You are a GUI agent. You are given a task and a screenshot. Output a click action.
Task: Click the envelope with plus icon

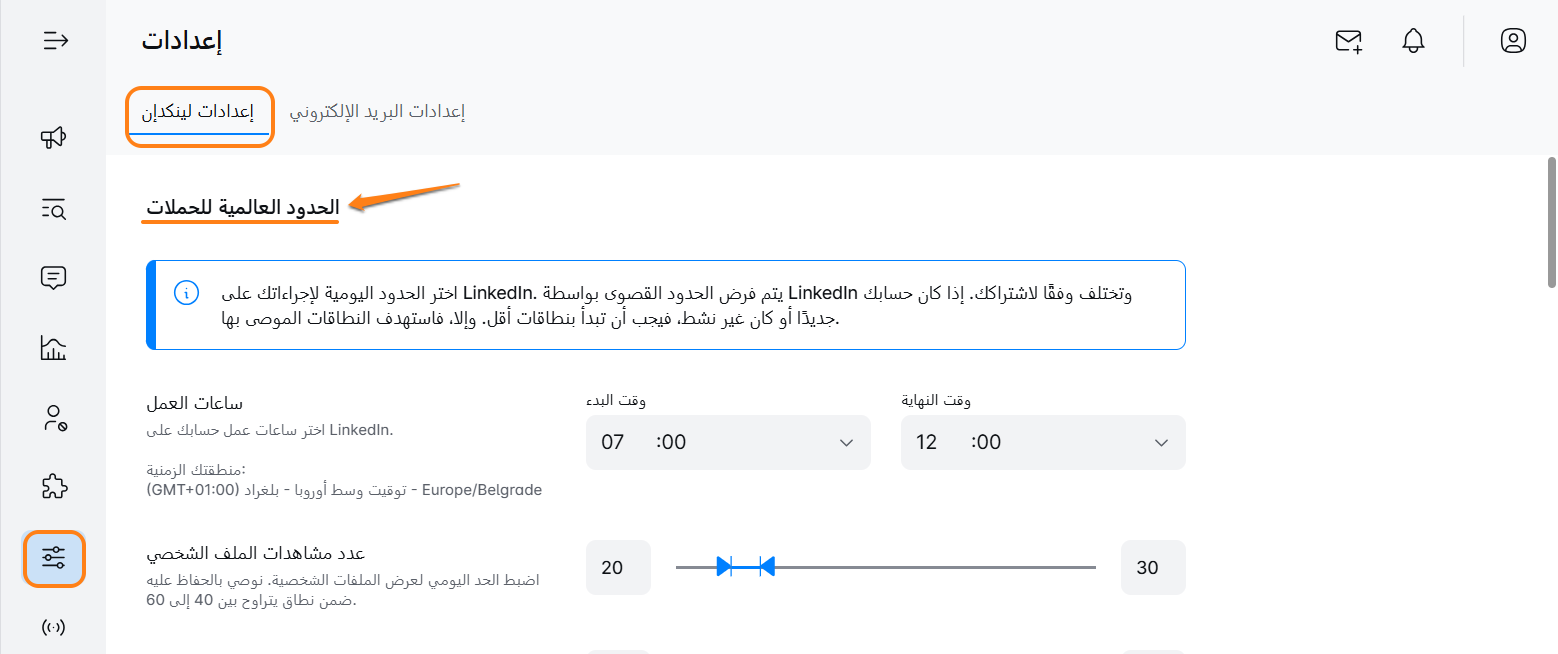point(1349,41)
